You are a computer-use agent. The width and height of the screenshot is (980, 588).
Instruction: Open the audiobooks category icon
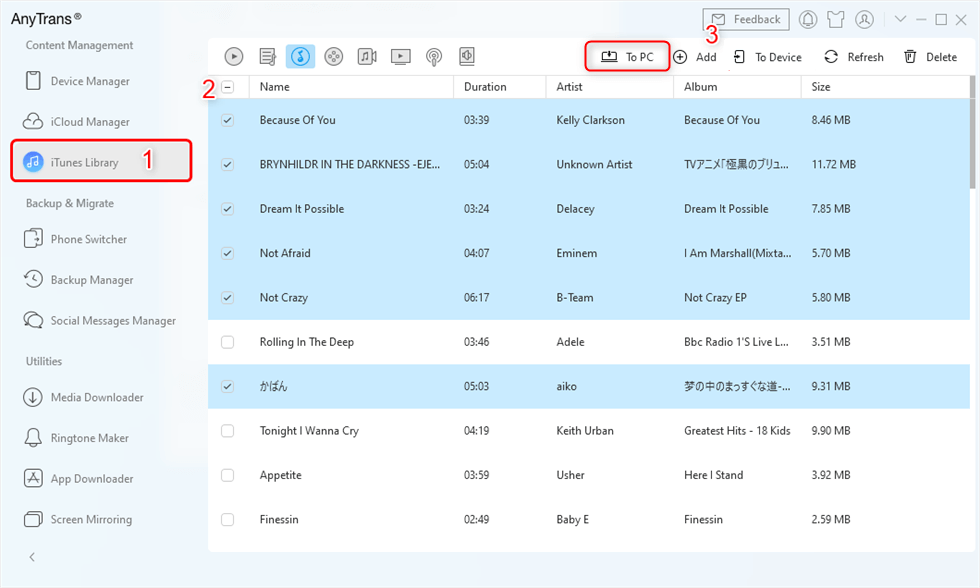pos(466,57)
